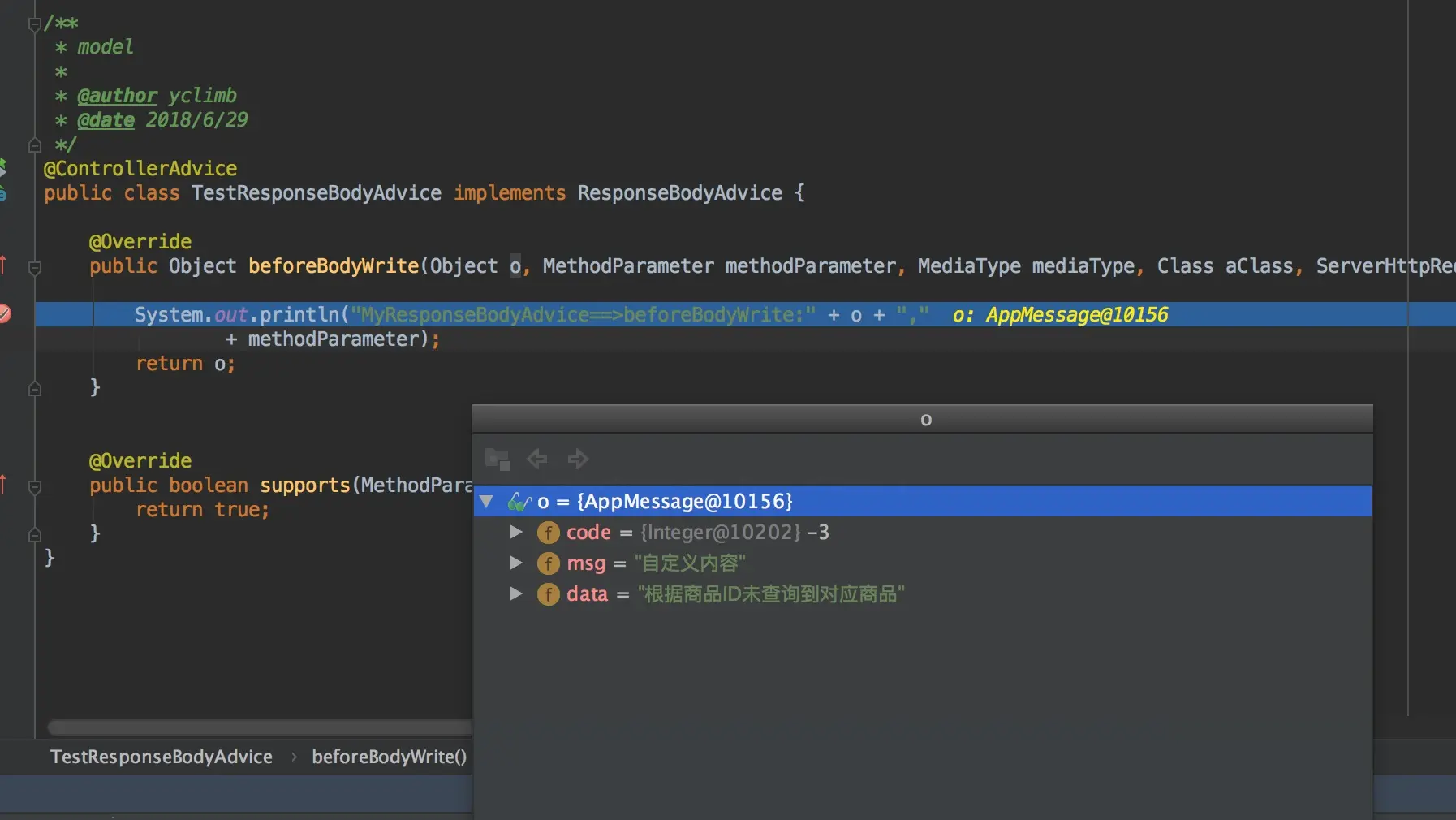Fold the beforeBodyWrite method from its signature line
Image resolution: width=1456 pixels, height=820 pixels.
tap(34, 267)
